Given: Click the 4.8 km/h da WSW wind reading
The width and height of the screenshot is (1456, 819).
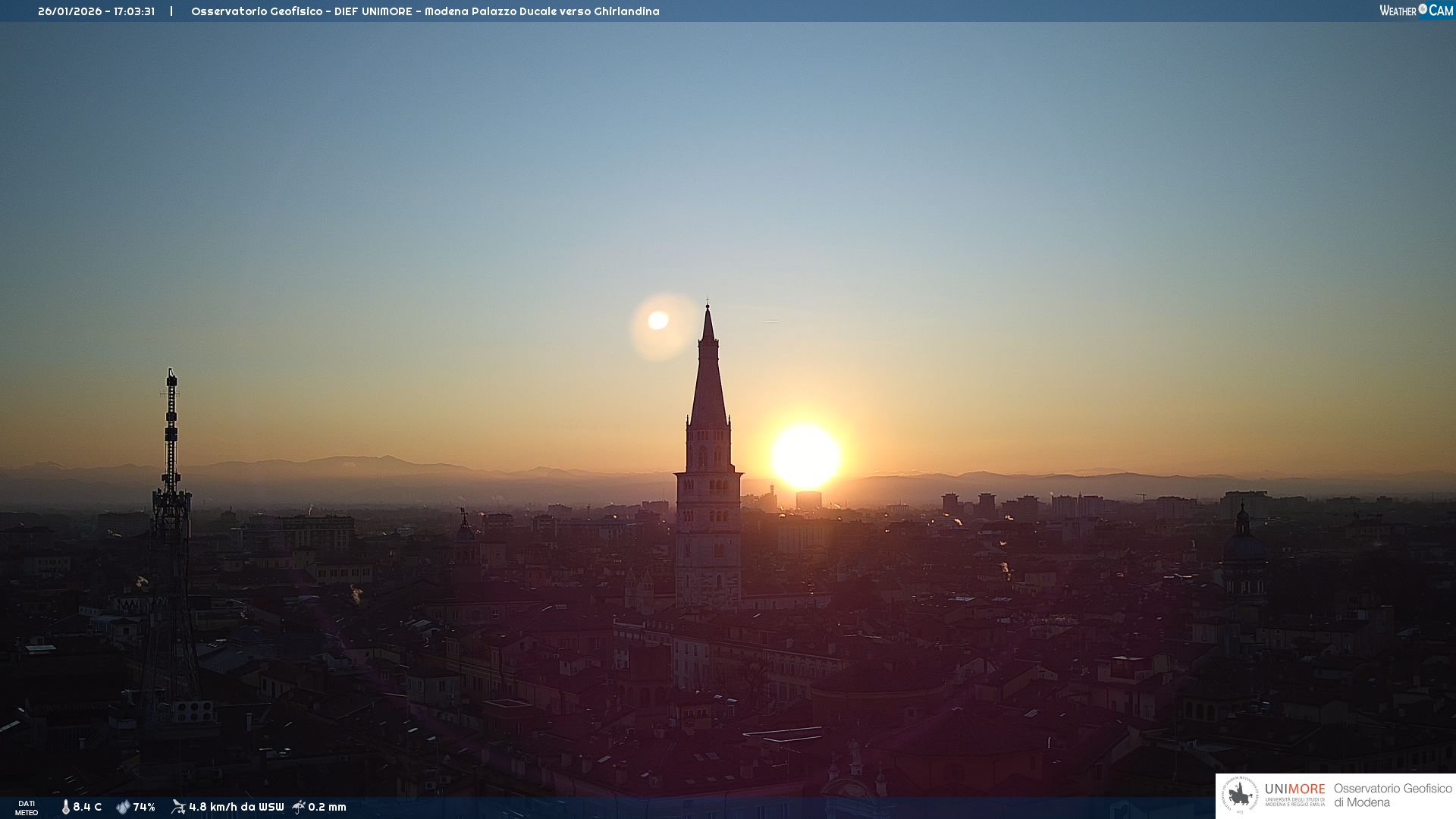Looking at the screenshot, I should 236,808.
